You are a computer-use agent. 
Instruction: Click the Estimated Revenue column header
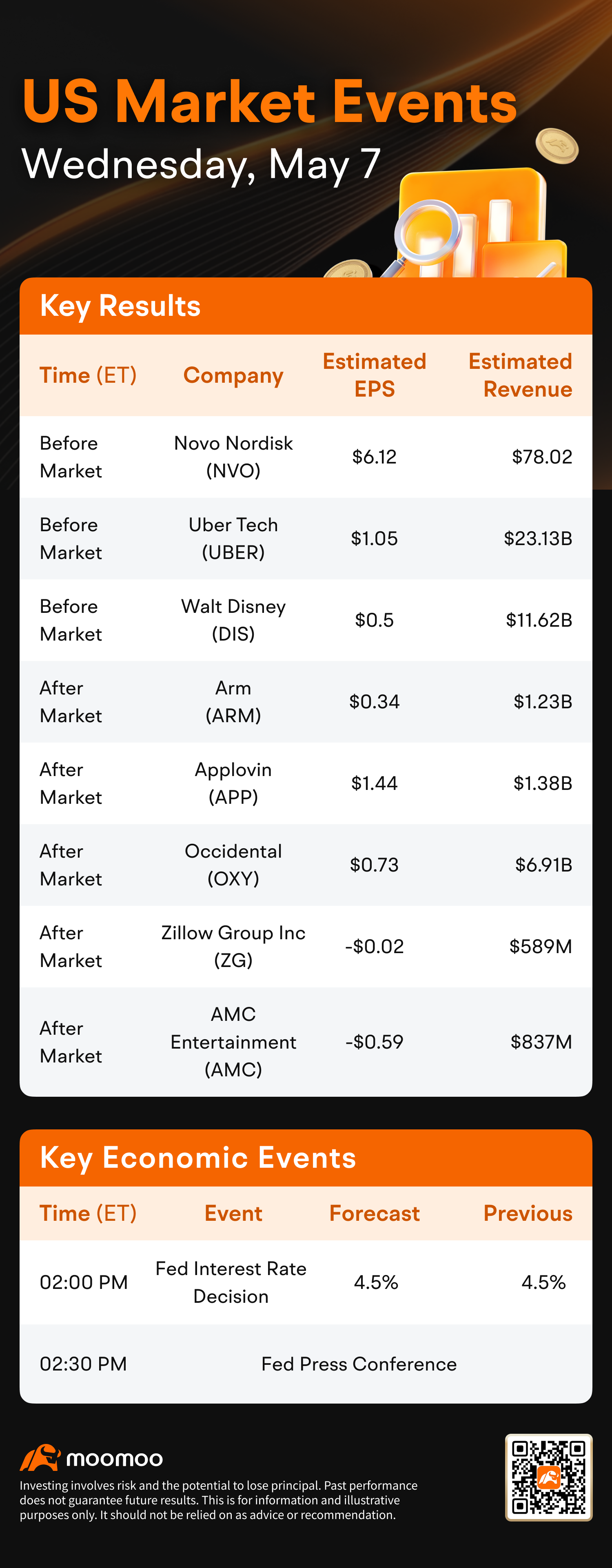(x=521, y=375)
